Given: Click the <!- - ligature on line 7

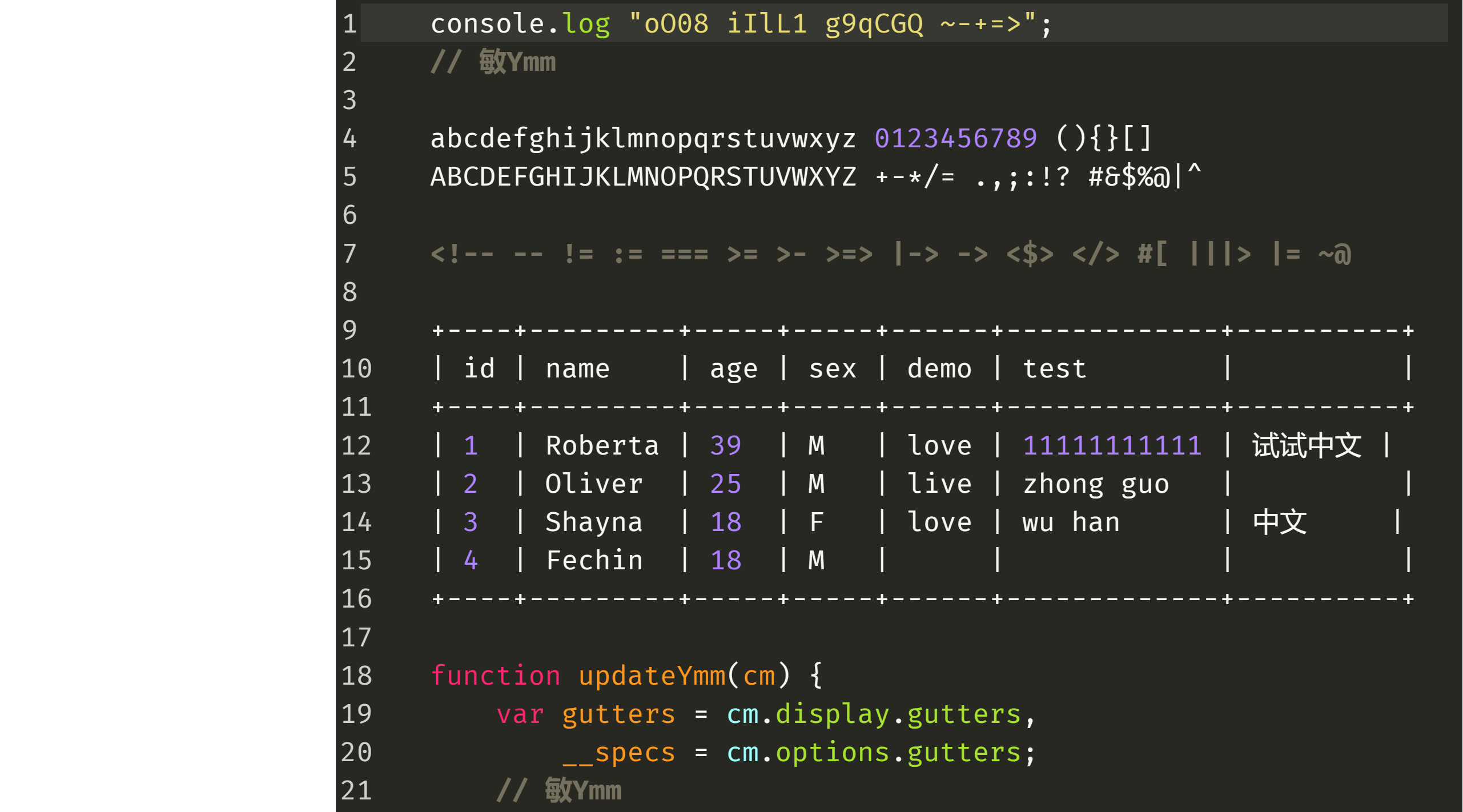Looking at the screenshot, I should coord(460,253).
